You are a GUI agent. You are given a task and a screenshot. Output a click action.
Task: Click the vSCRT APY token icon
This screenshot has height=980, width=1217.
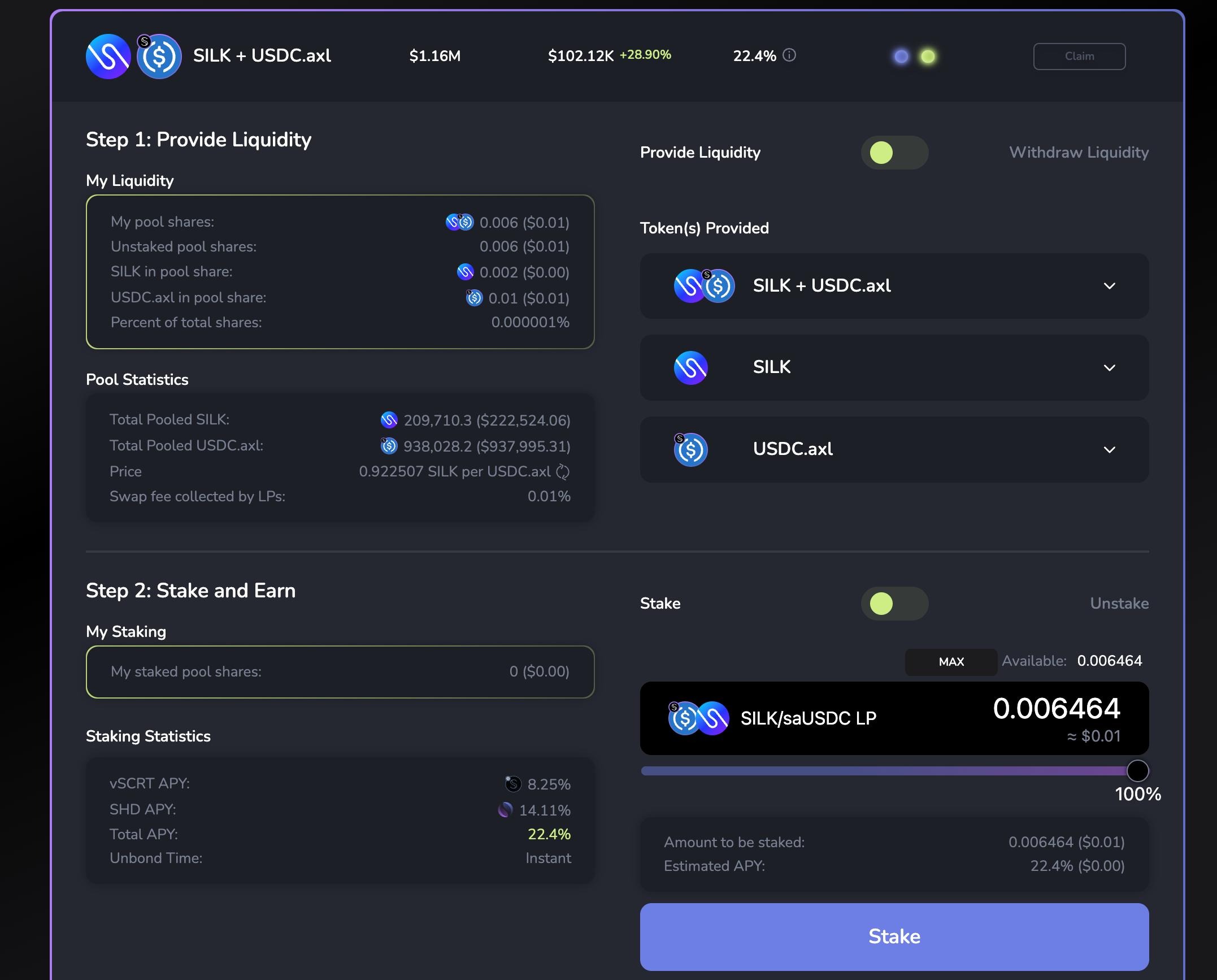coord(512,784)
